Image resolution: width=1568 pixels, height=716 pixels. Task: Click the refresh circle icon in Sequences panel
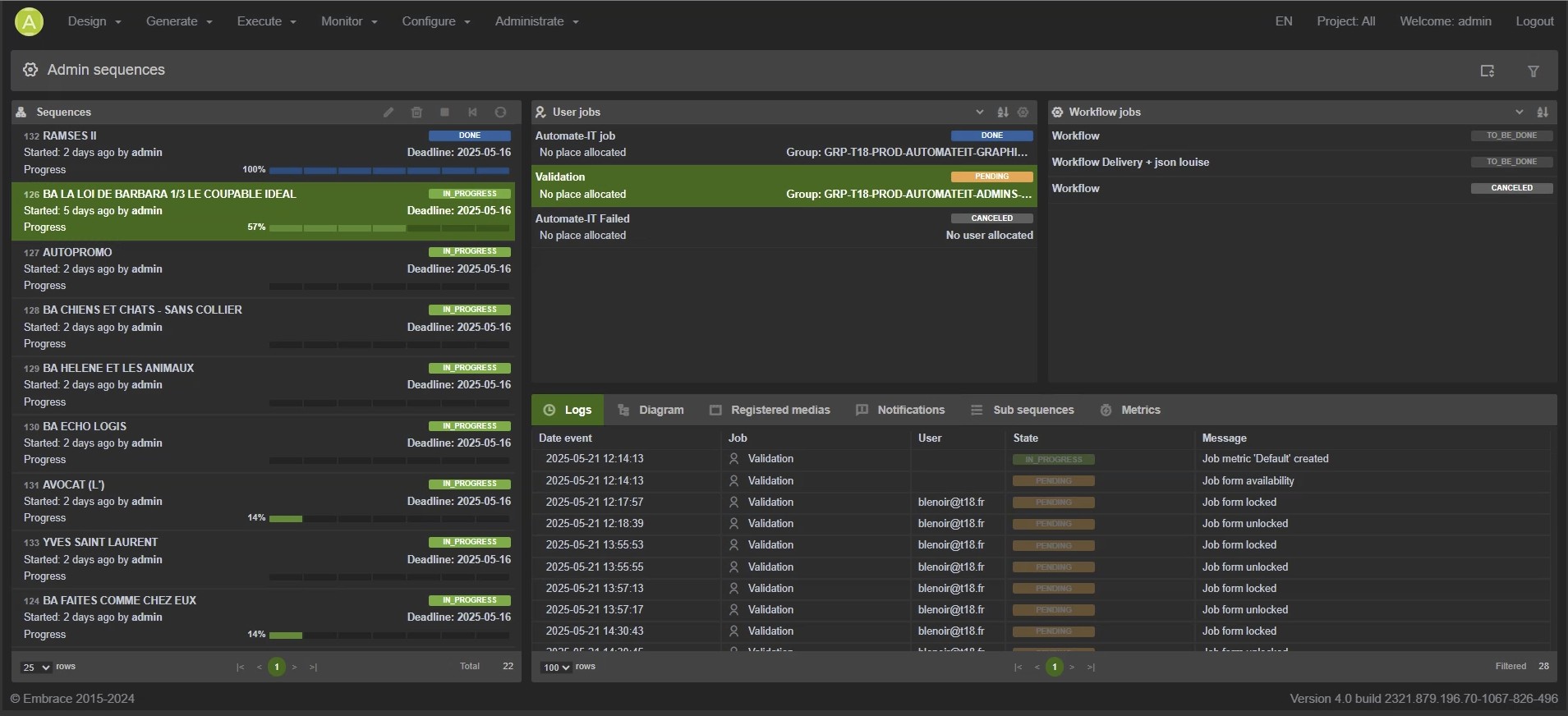(500, 112)
